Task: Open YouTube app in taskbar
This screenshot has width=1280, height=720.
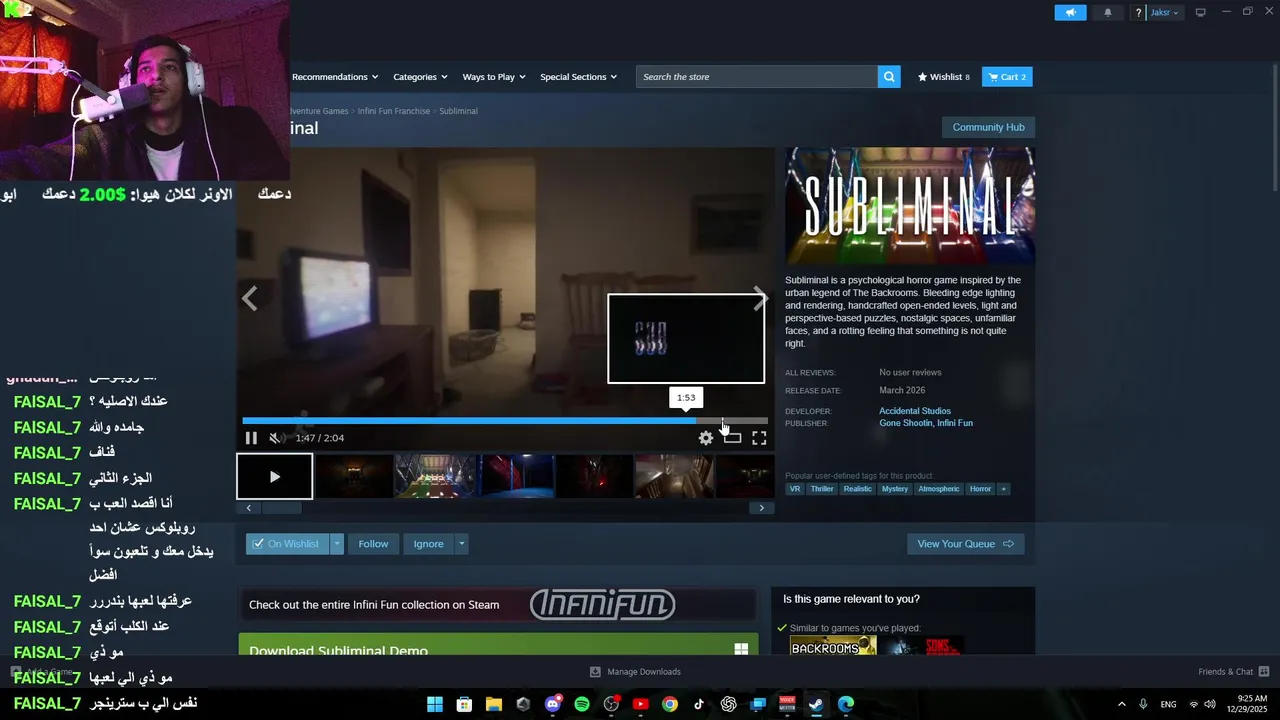Action: pos(641,704)
